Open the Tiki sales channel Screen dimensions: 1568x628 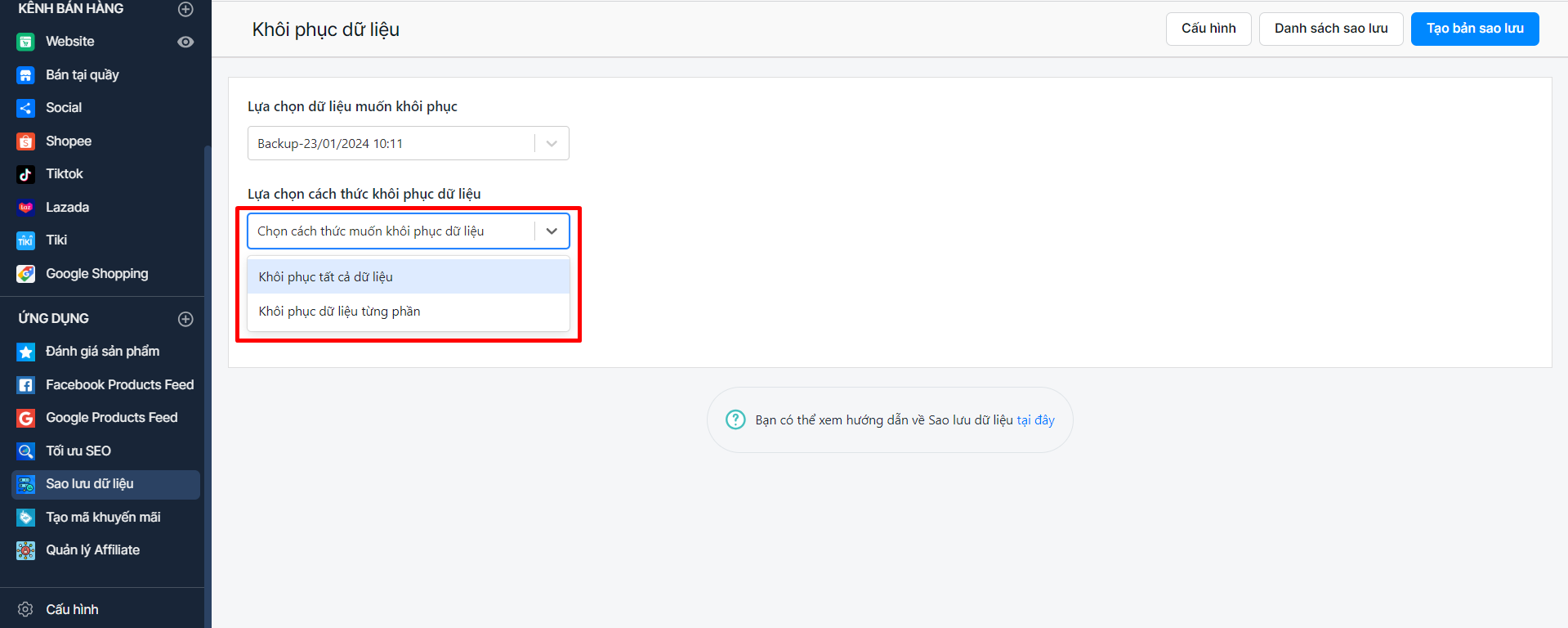point(56,240)
